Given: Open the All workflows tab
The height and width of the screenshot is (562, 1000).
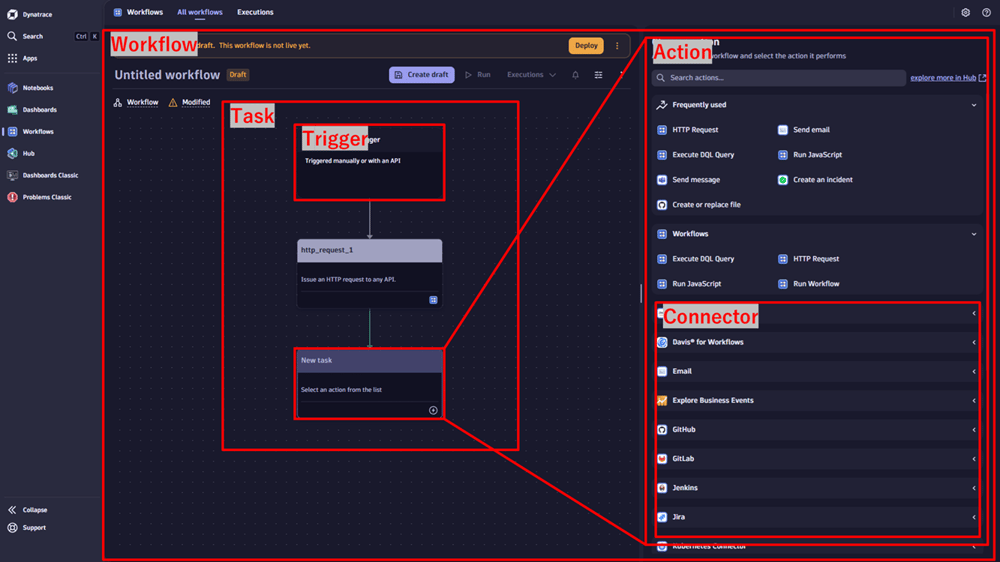Looking at the screenshot, I should coord(200,13).
